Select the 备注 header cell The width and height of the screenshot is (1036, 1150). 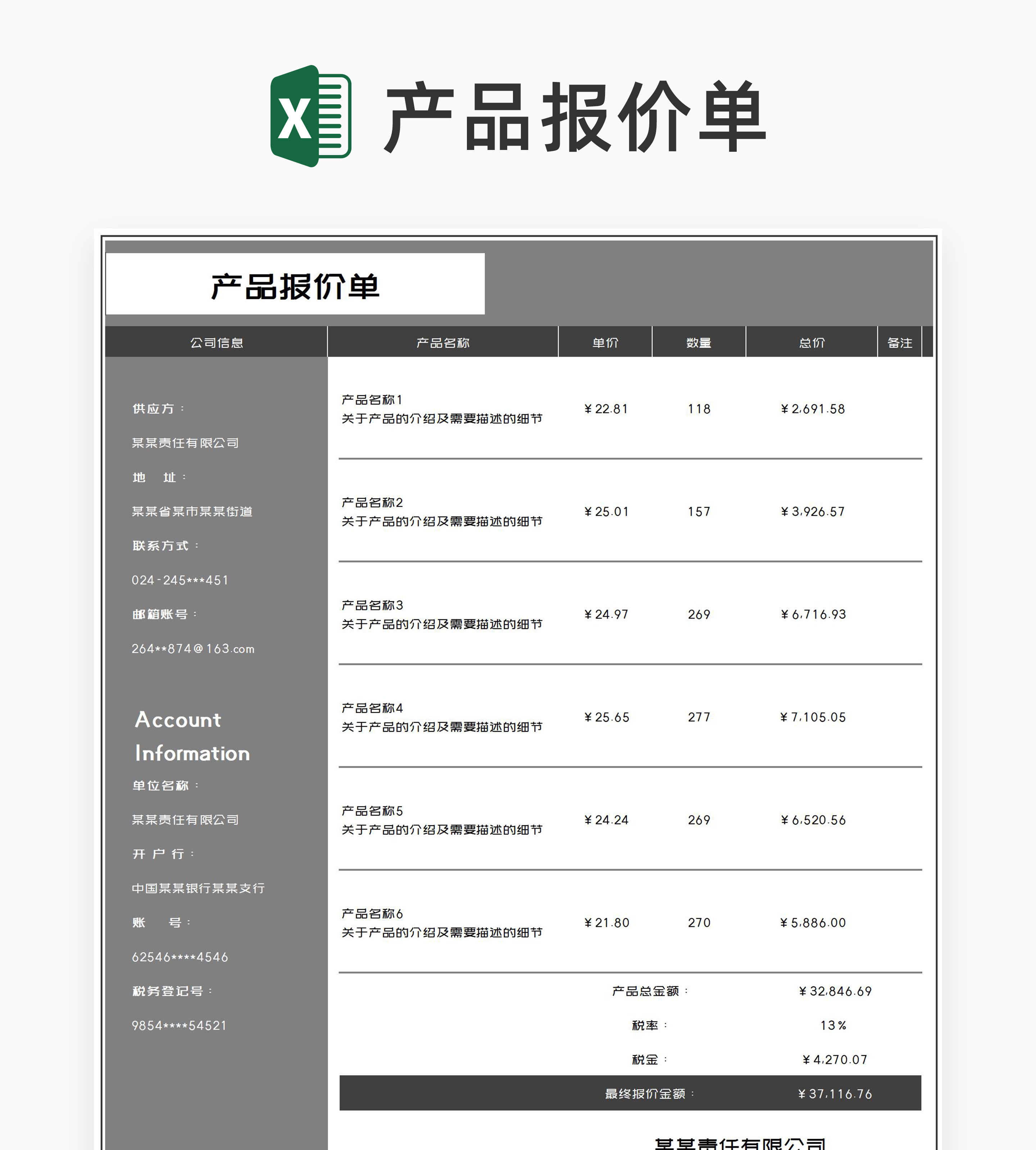900,342
